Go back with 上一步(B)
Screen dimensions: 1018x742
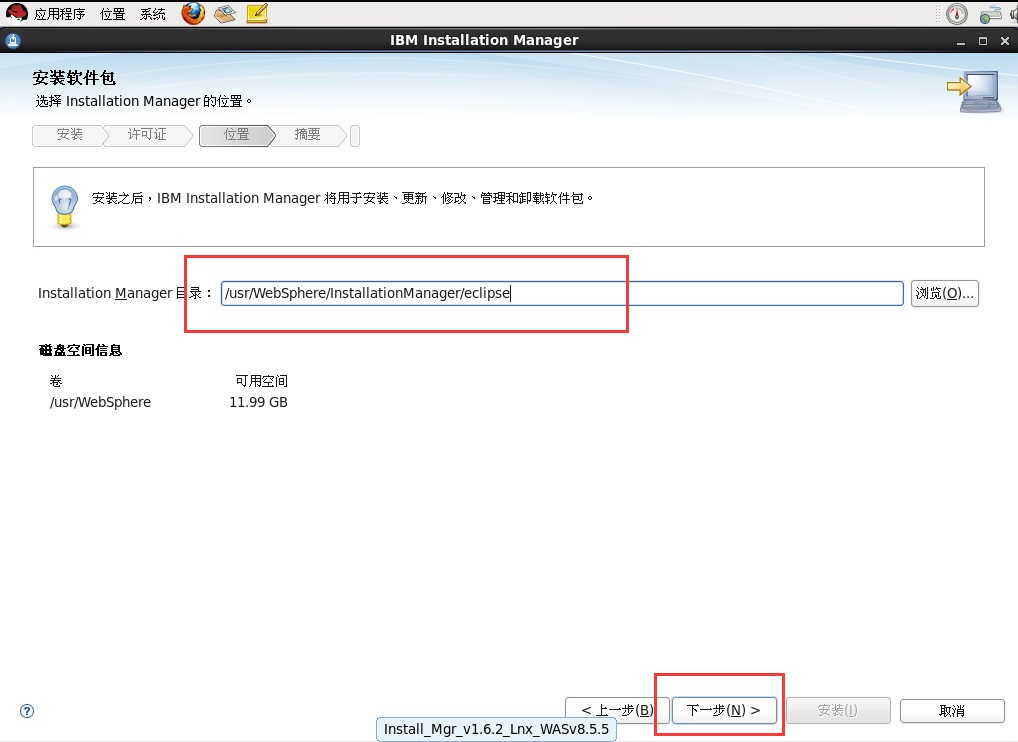tap(617, 710)
